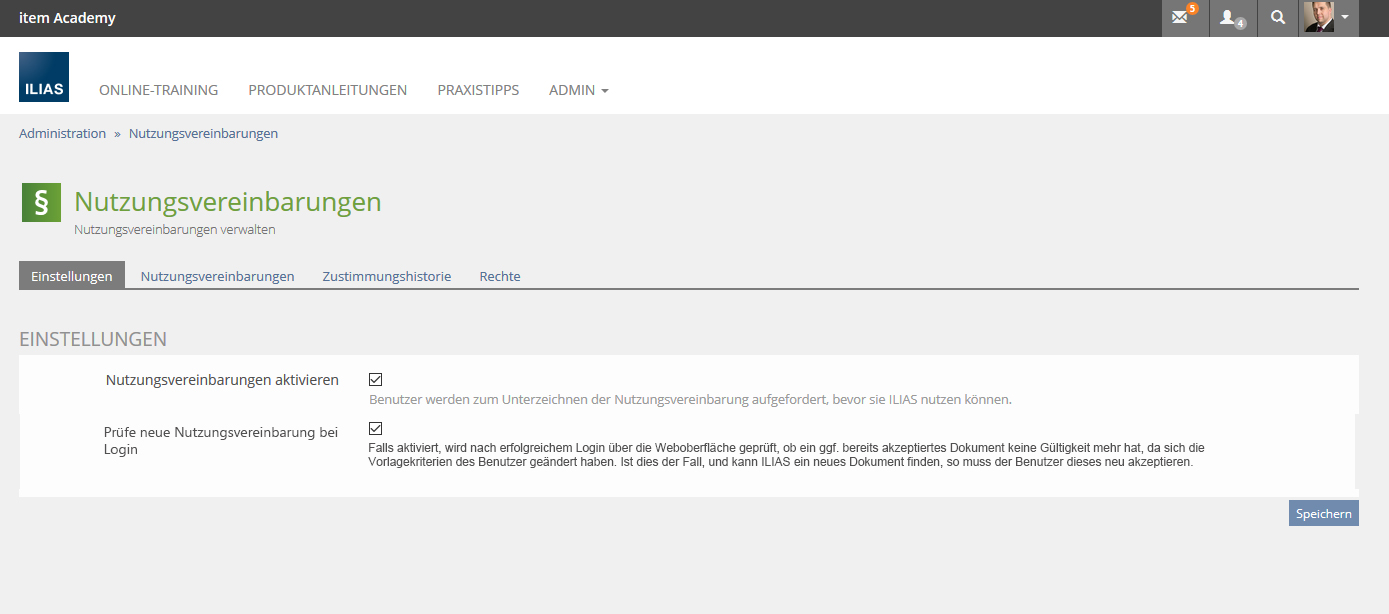Image resolution: width=1389 pixels, height=614 pixels.
Task: Click the green paragraph section icon
Action: (40, 202)
